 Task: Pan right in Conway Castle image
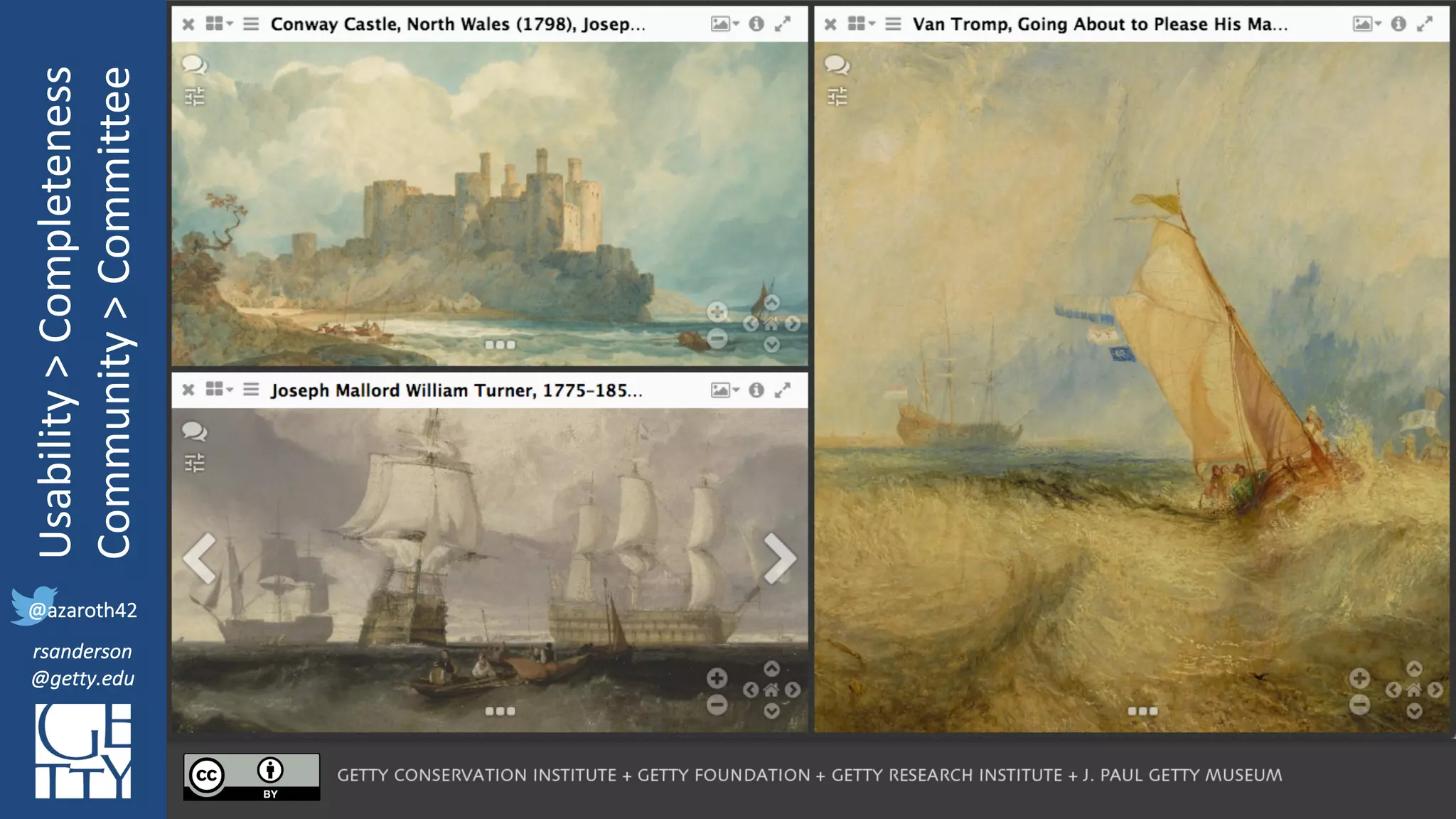click(x=793, y=324)
